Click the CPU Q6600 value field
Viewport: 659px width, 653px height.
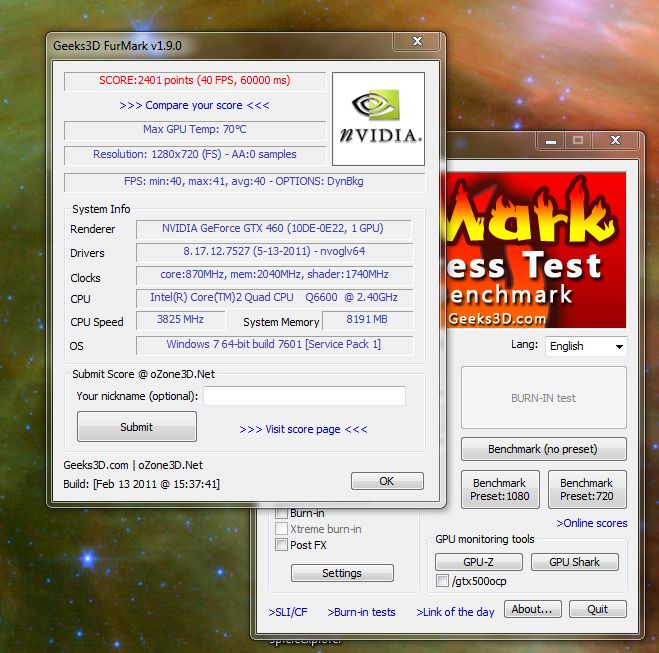tap(274, 298)
